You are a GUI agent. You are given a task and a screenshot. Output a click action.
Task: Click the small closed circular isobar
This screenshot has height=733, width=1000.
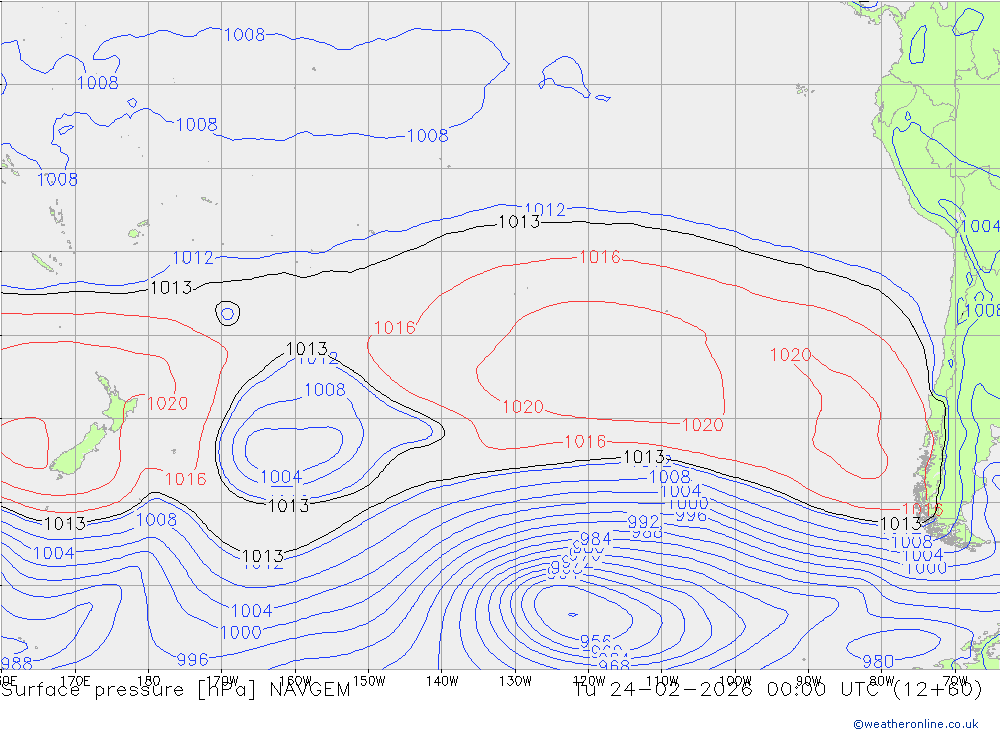click(x=228, y=313)
